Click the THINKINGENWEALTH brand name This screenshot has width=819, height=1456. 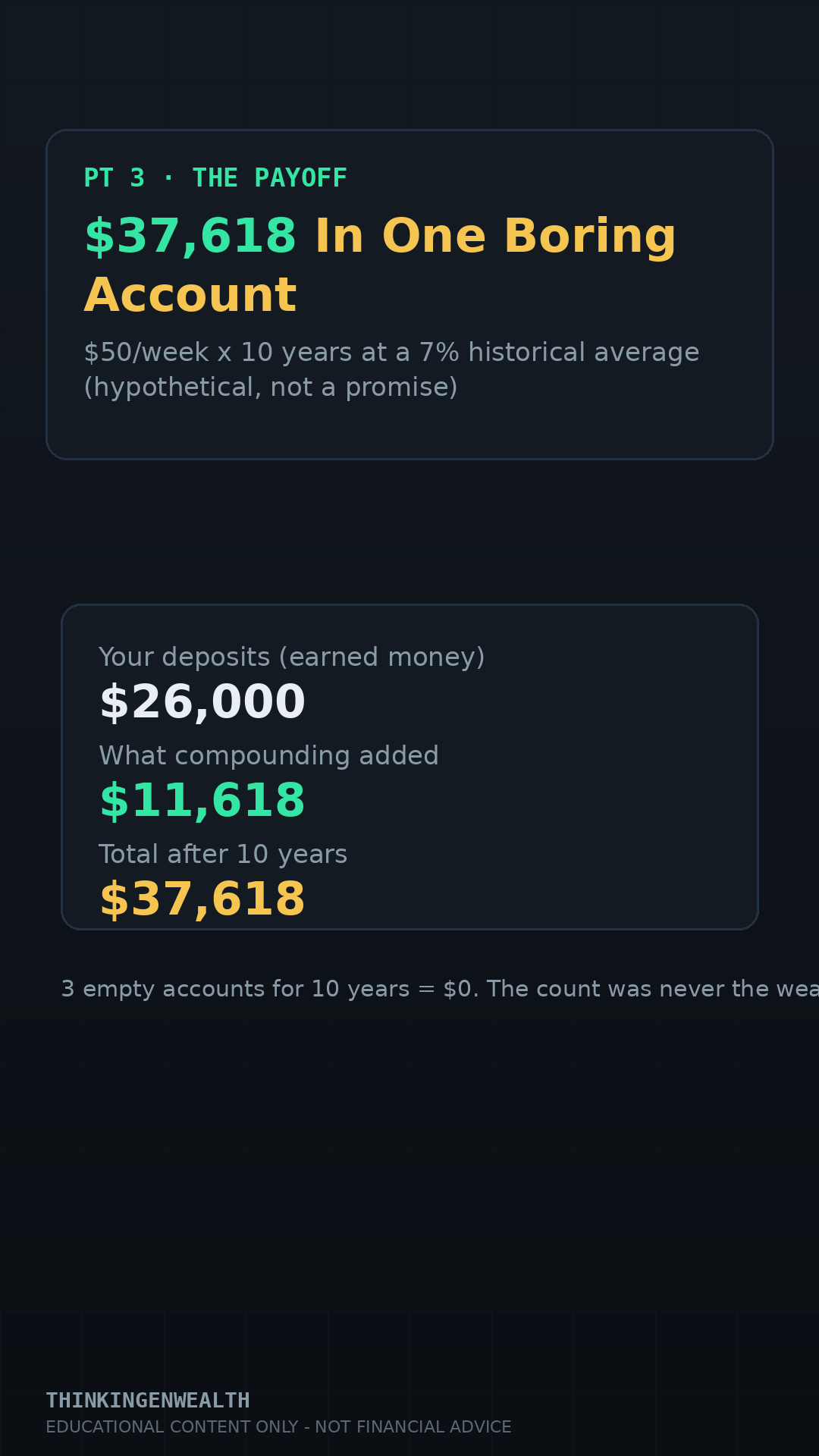pyautogui.click(x=148, y=1401)
